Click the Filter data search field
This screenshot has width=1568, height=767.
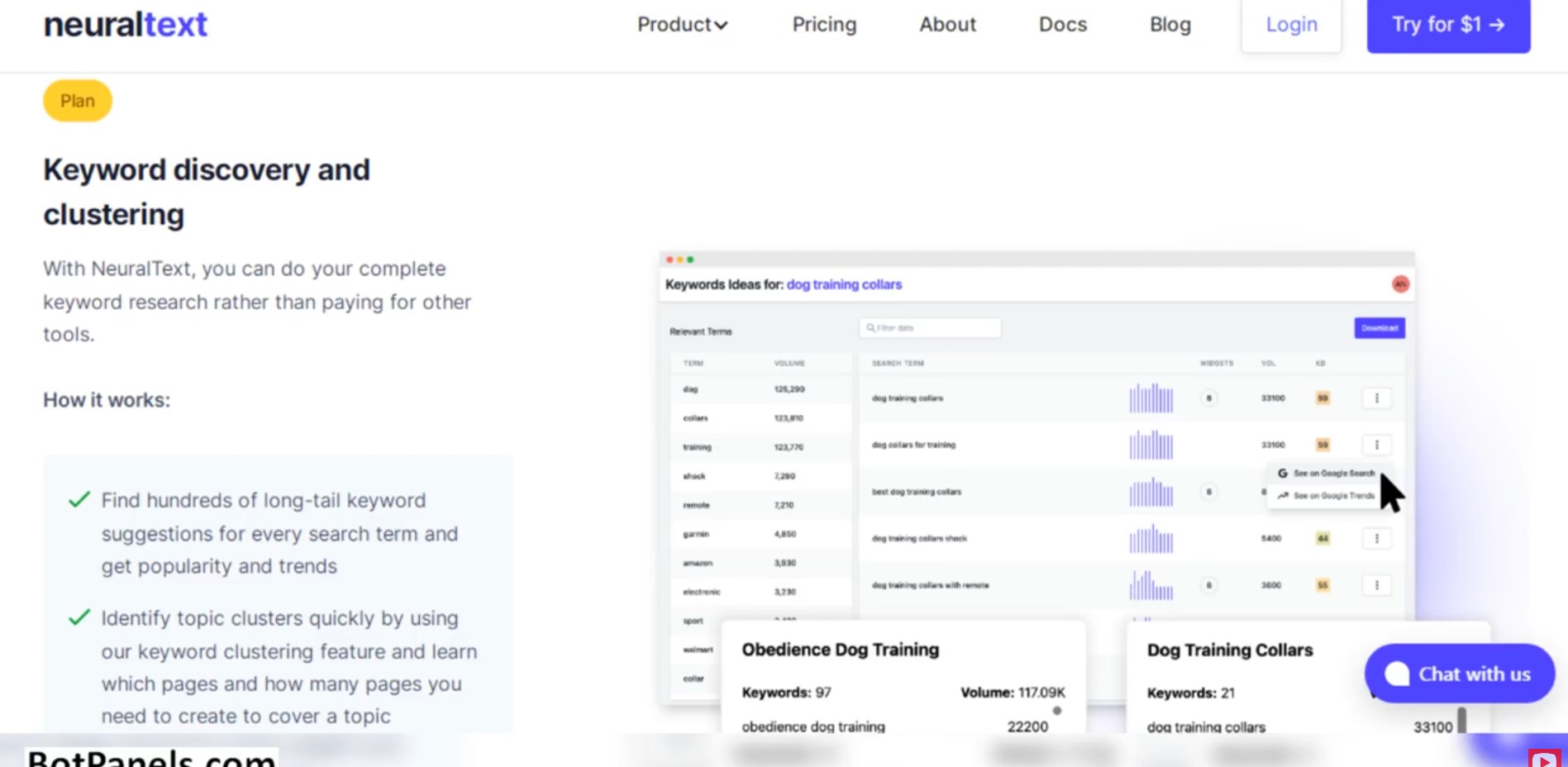tap(930, 328)
